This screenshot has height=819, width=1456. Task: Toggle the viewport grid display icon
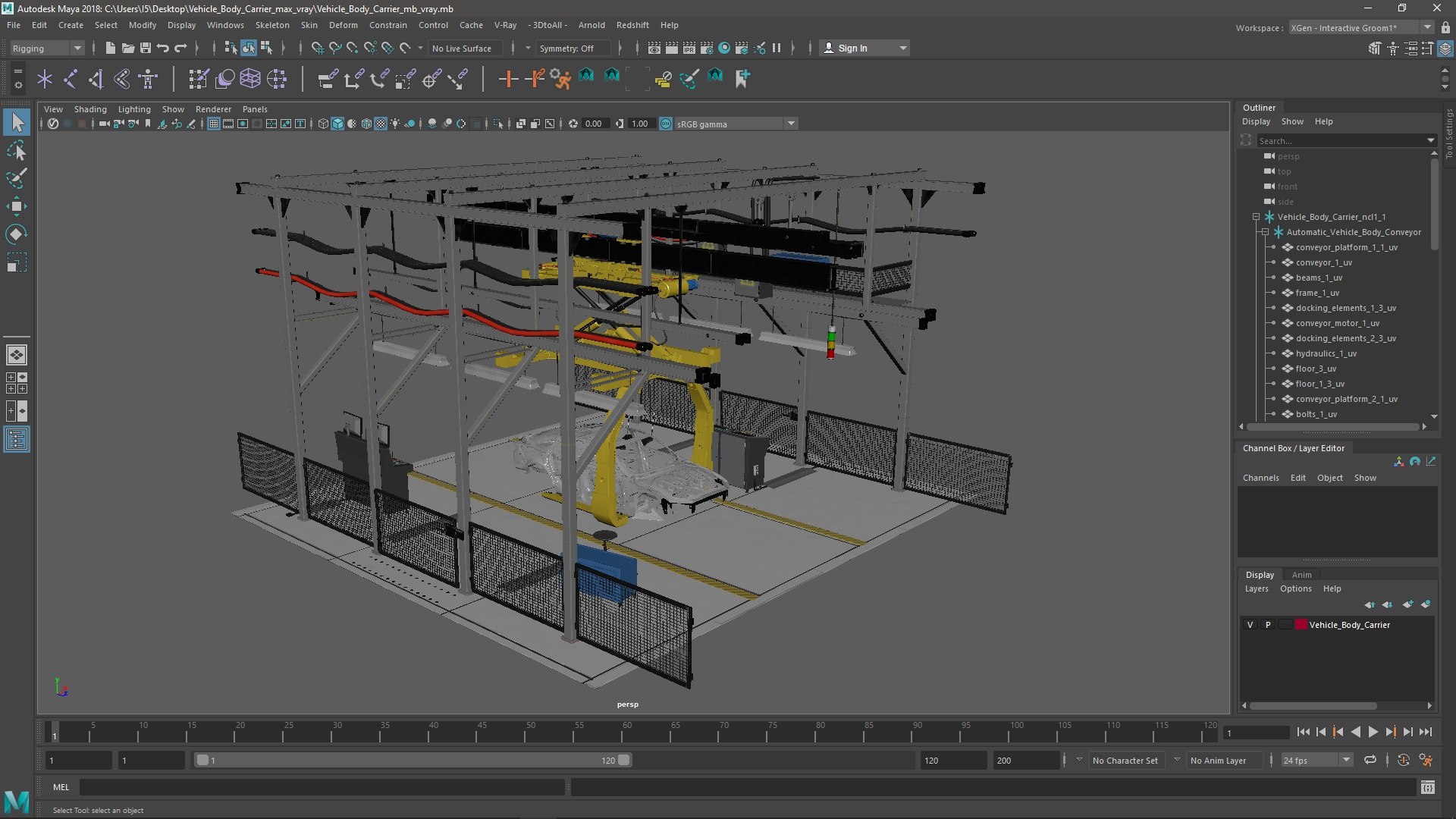[x=214, y=124]
